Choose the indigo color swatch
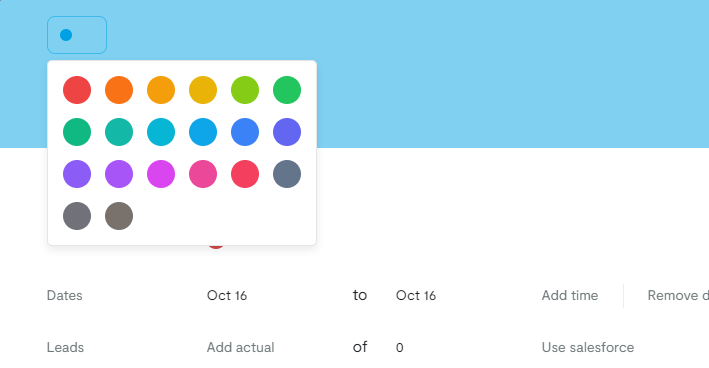Viewport: 709px width, 368px height. coord(287,132)
